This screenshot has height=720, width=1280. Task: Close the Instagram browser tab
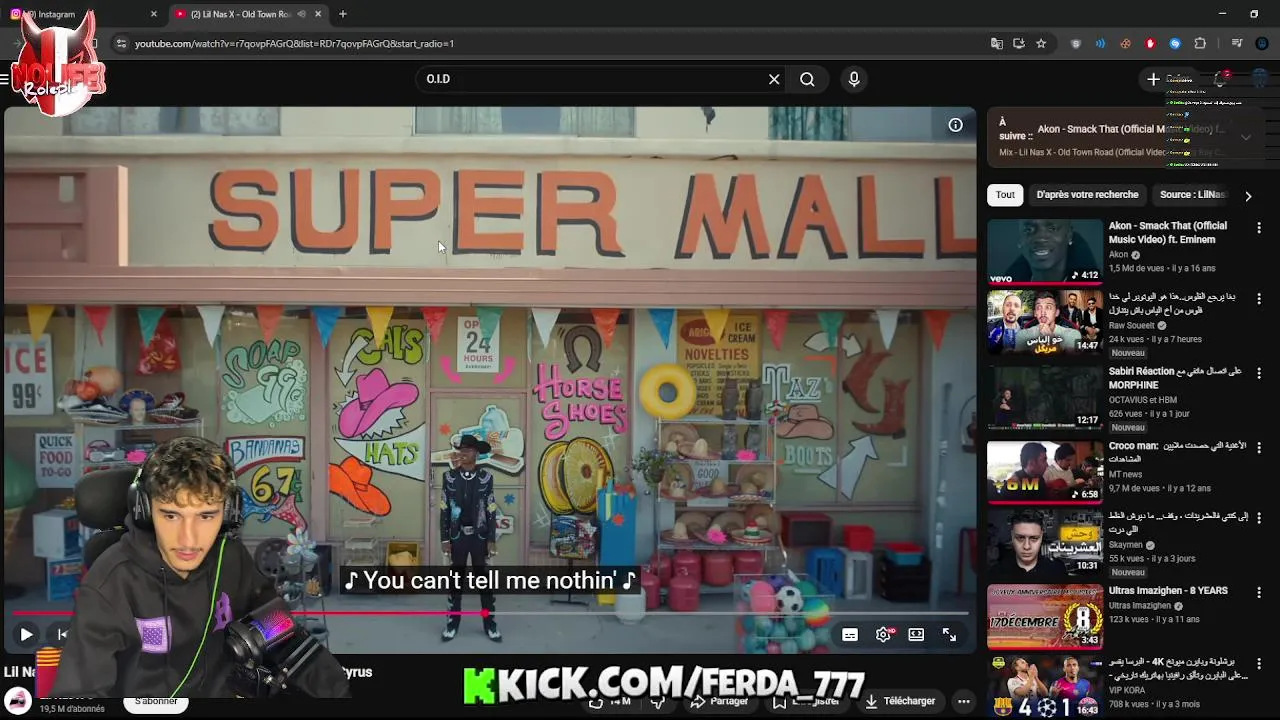point(154,14)
